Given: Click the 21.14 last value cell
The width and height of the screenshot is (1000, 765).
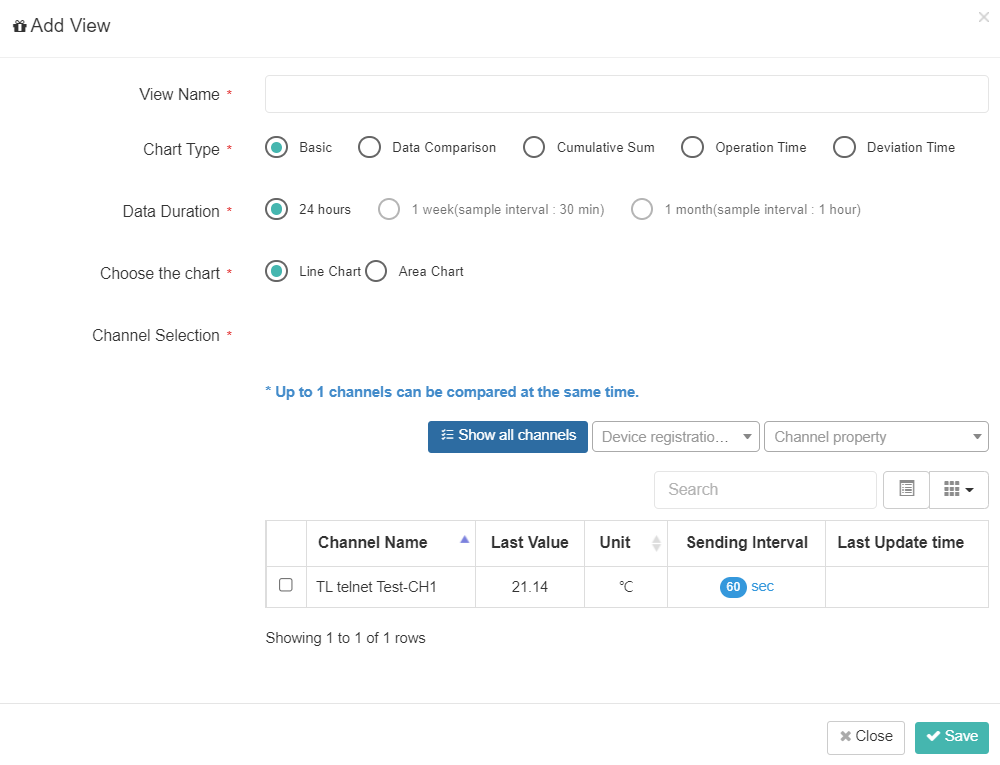Looking at the screenshot, I should (529, 587).
